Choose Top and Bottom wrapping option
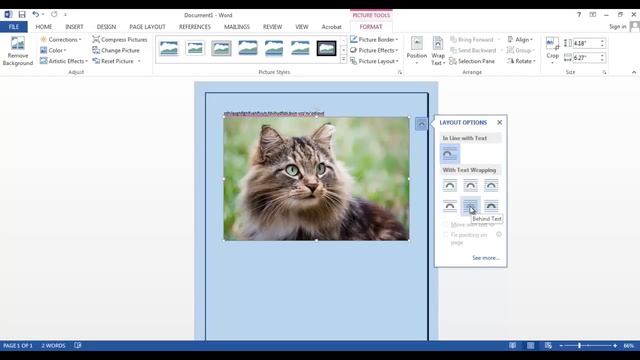Image resolution: width=640 pixels, height=360 pixels. coord(450,206)
